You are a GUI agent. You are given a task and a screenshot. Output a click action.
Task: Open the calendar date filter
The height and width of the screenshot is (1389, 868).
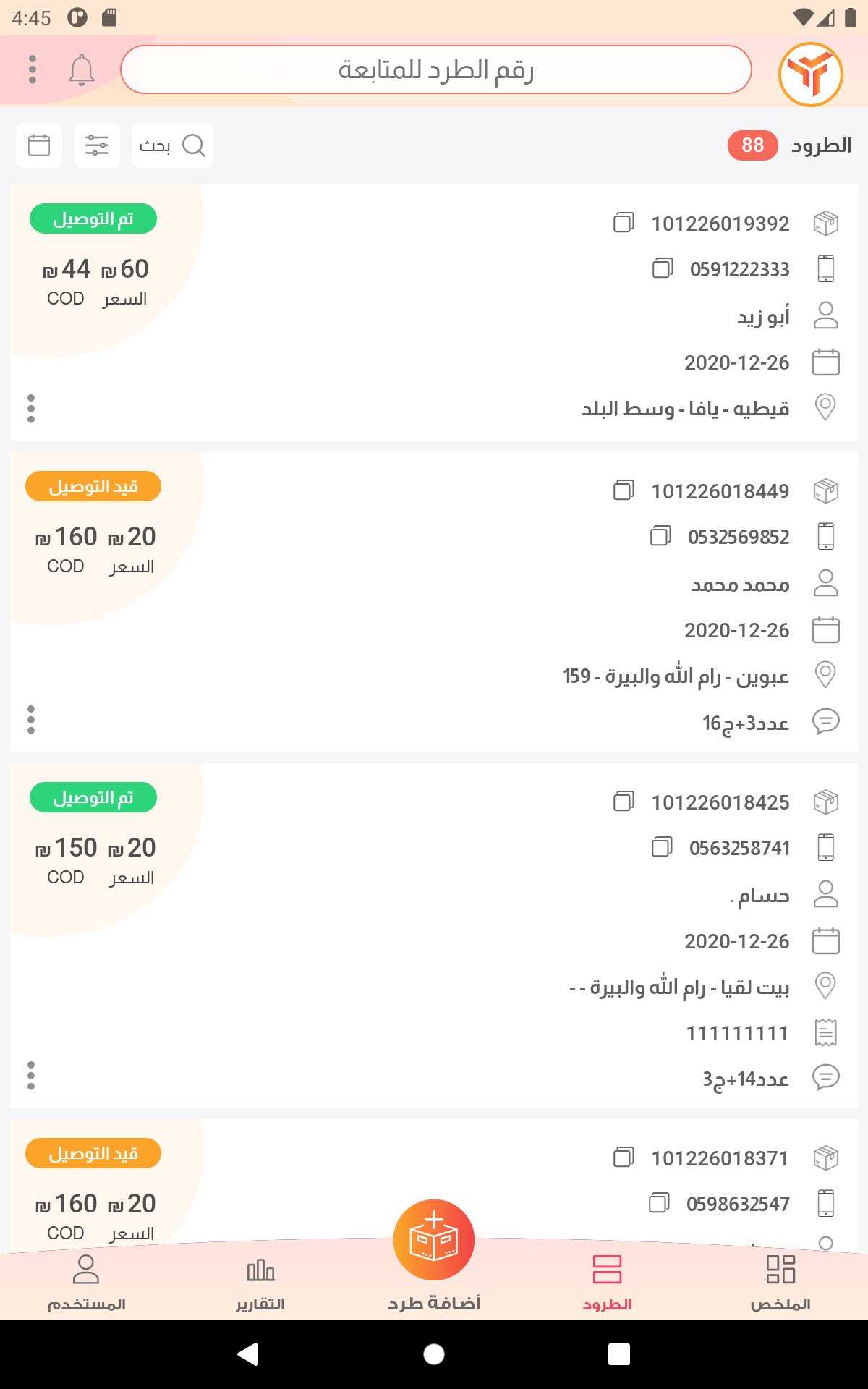point(39,145)
